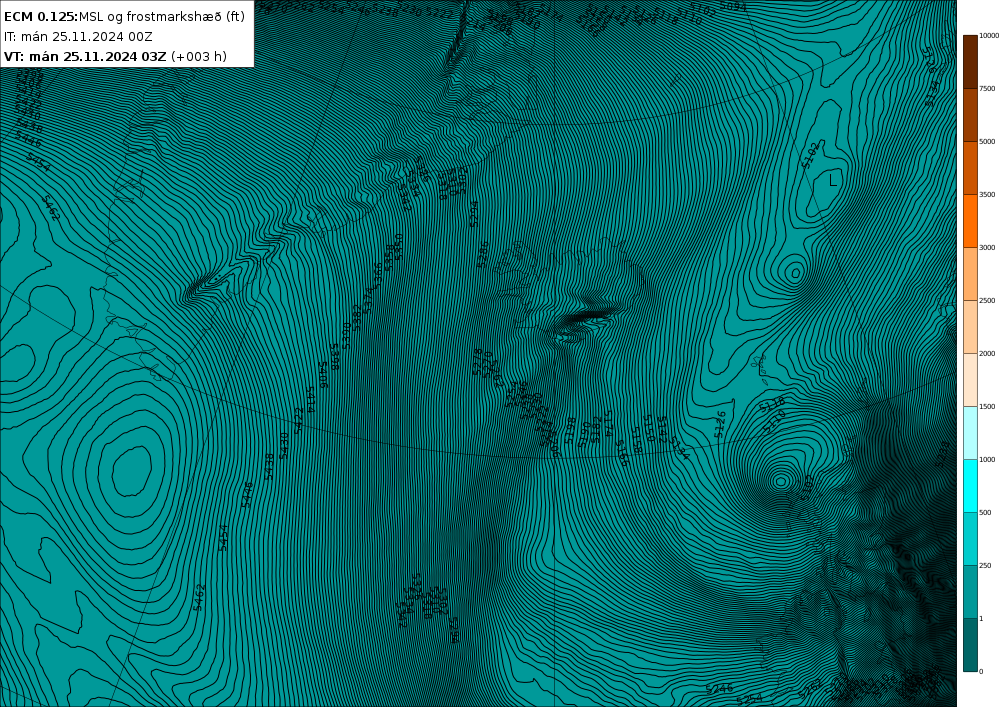Click the center of the large oval high-pressure contour
This screenshot has height=707, width=1000.
(x=132, y=470)
